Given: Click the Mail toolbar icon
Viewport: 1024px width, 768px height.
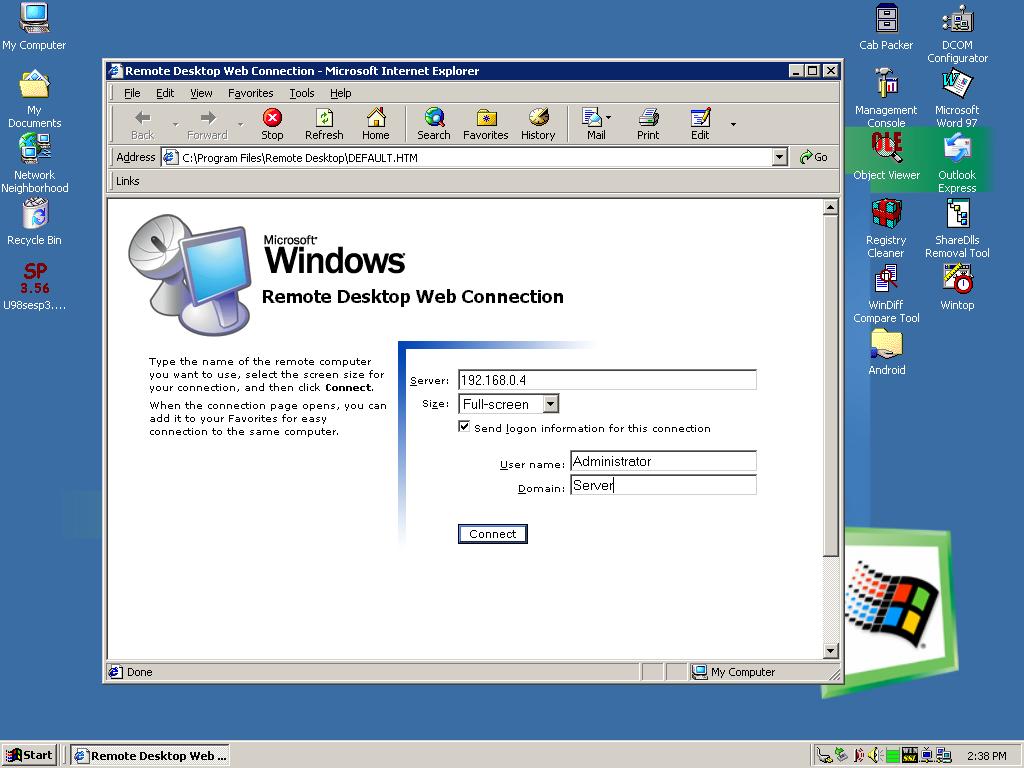Looking at the screenshot, I should coord(593,124).
